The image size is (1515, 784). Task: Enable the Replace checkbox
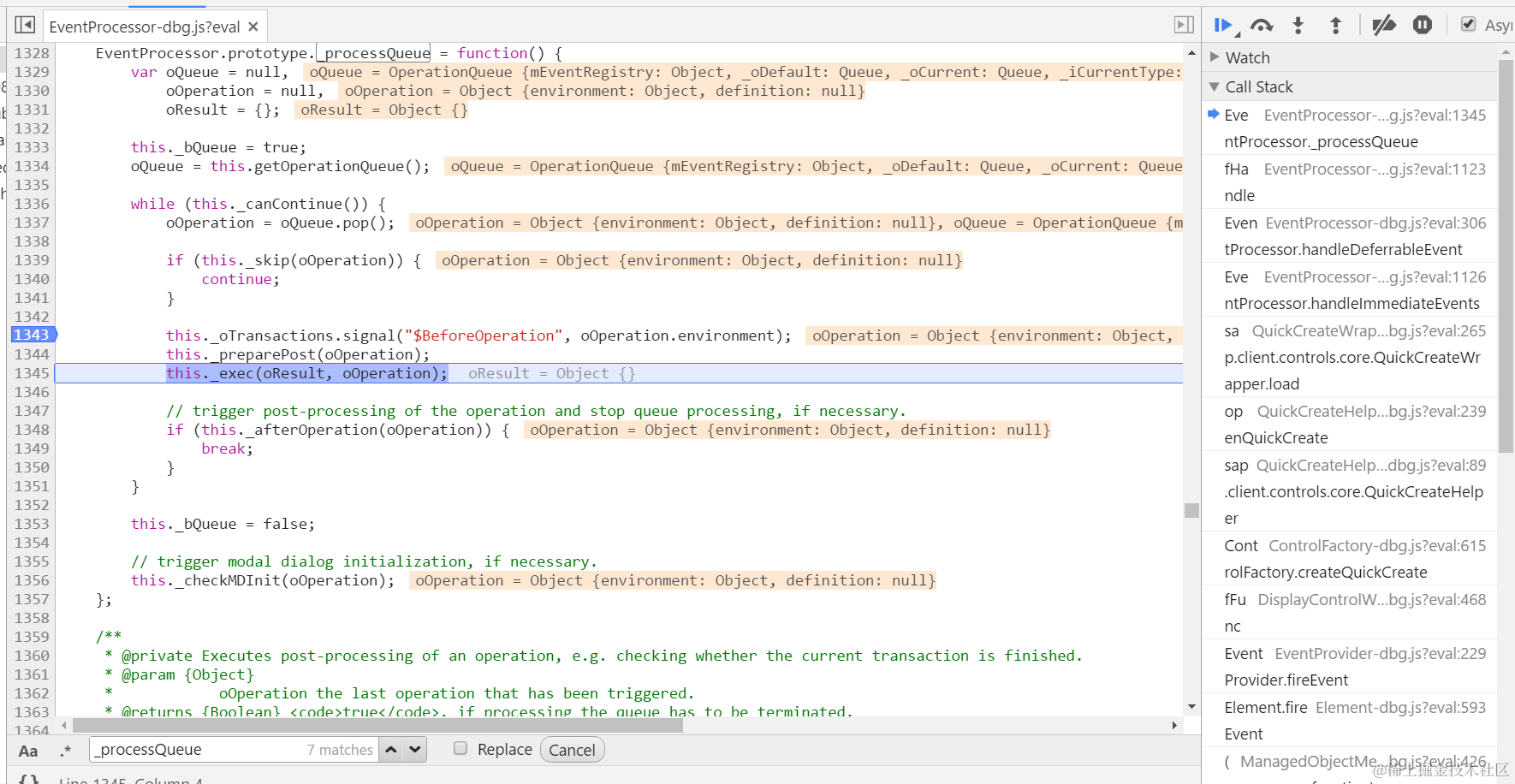460,749
